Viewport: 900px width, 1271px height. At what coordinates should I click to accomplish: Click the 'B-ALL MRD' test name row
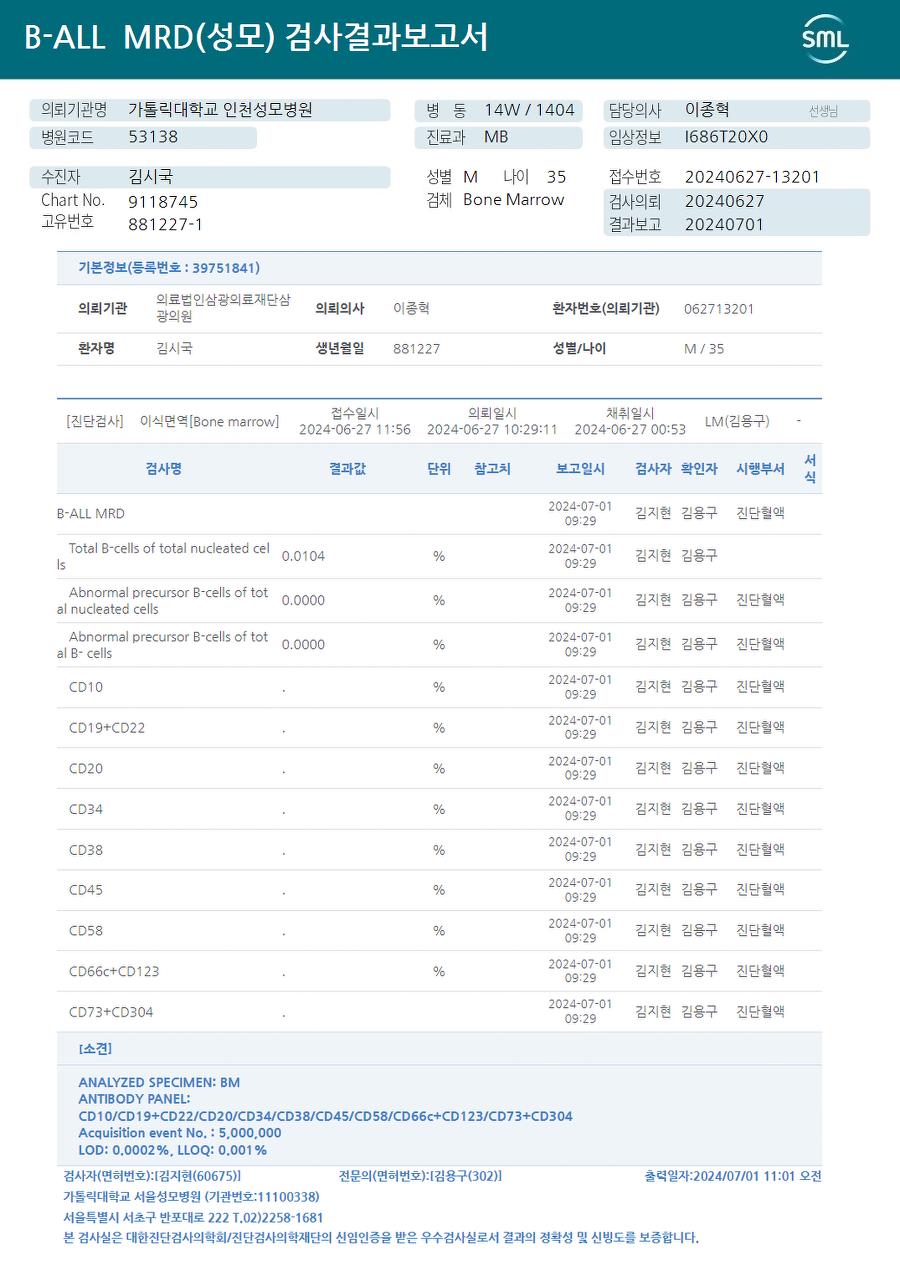coord(439,513)
